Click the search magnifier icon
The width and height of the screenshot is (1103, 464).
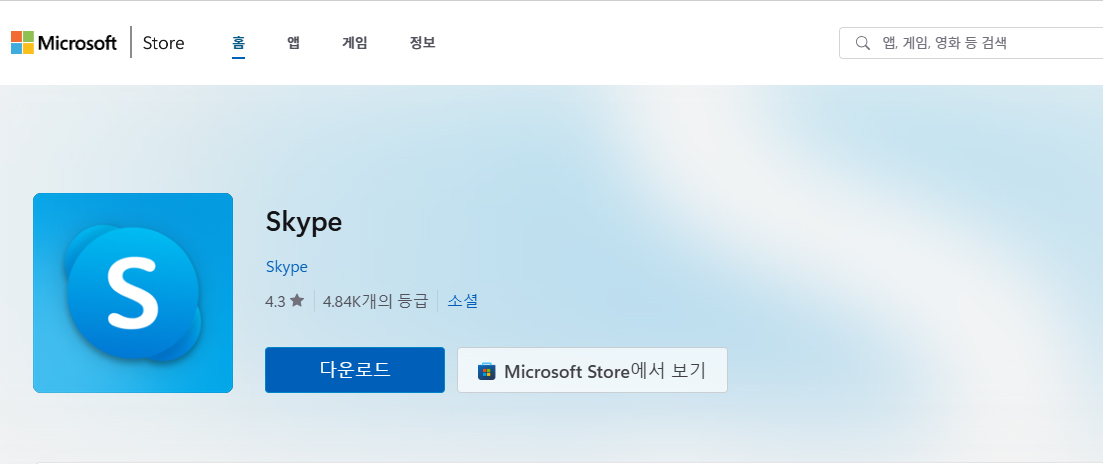coord(862,43)
